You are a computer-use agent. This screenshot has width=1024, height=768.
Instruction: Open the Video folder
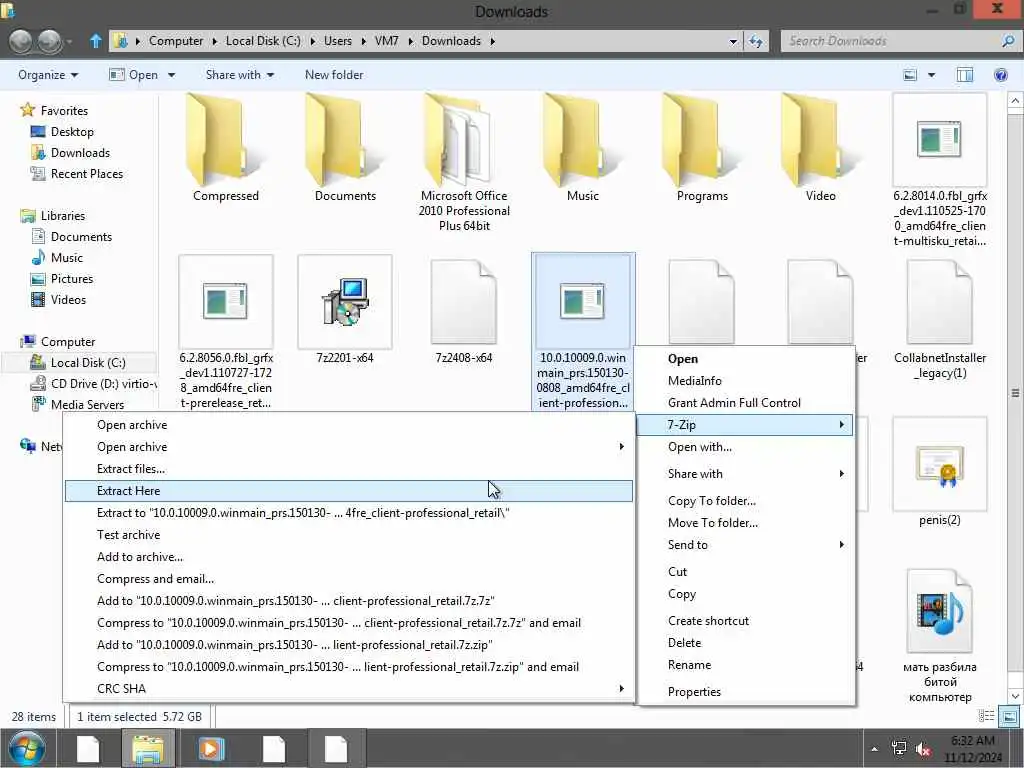click(821, 140)
